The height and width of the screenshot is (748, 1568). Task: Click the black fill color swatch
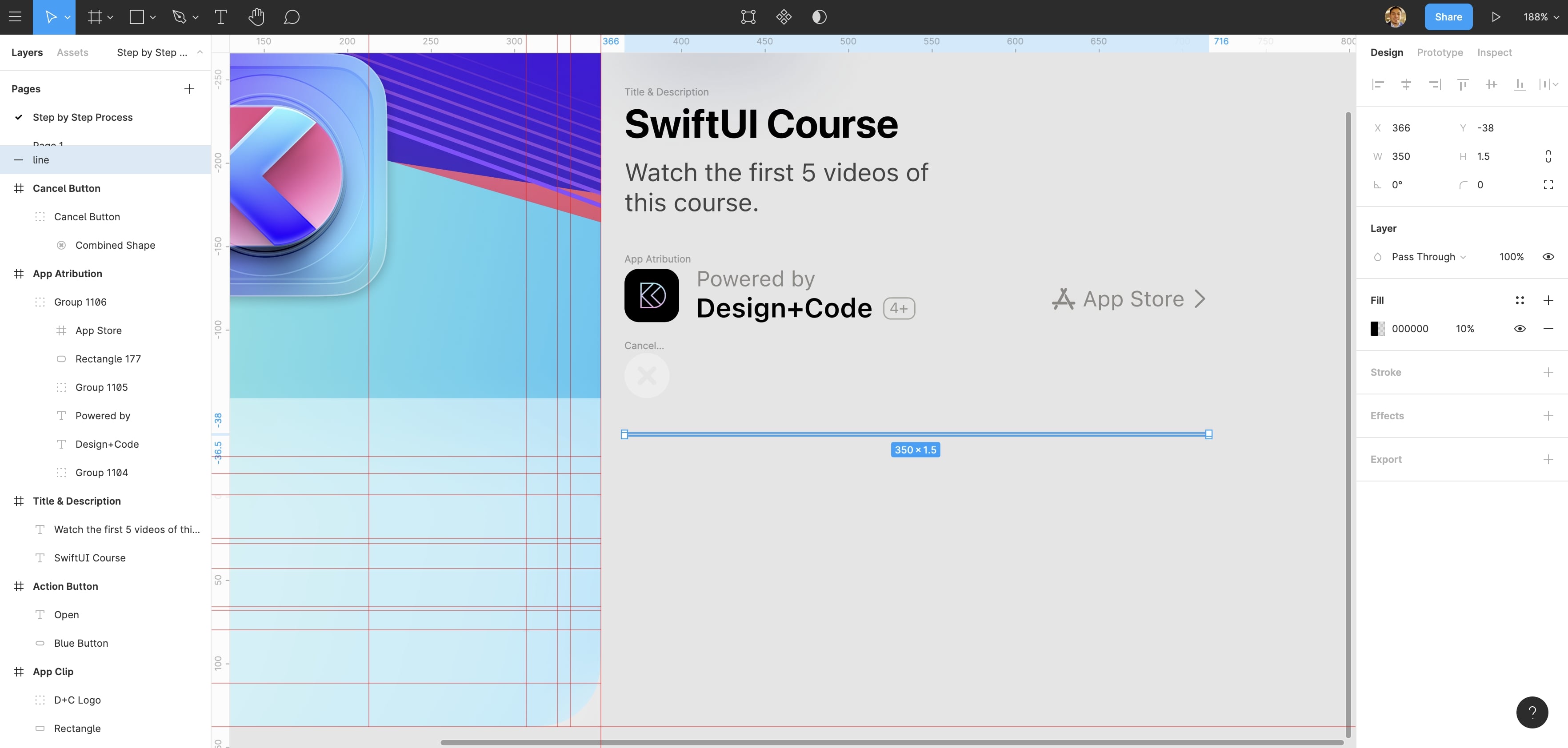pyautogui.click(x=1377, y=329)
